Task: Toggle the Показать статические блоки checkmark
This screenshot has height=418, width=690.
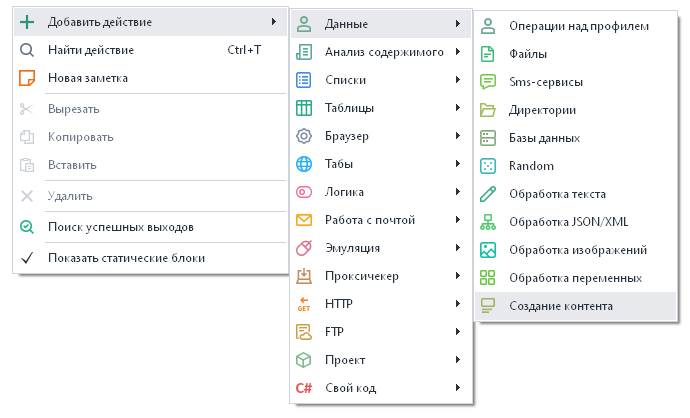Action: 27,258
